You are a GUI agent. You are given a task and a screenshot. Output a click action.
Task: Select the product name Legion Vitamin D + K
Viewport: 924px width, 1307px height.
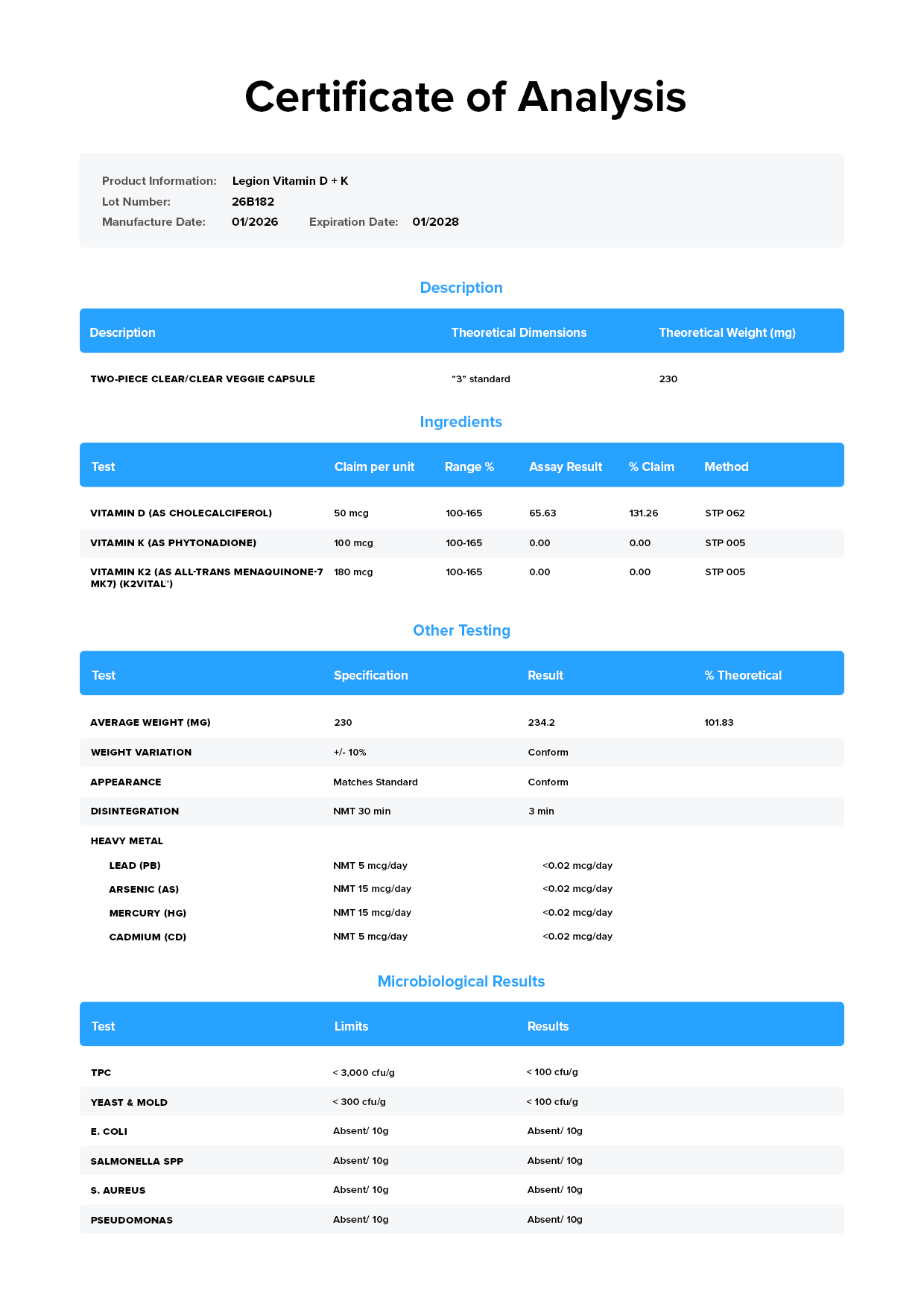(x=290, y=181)
